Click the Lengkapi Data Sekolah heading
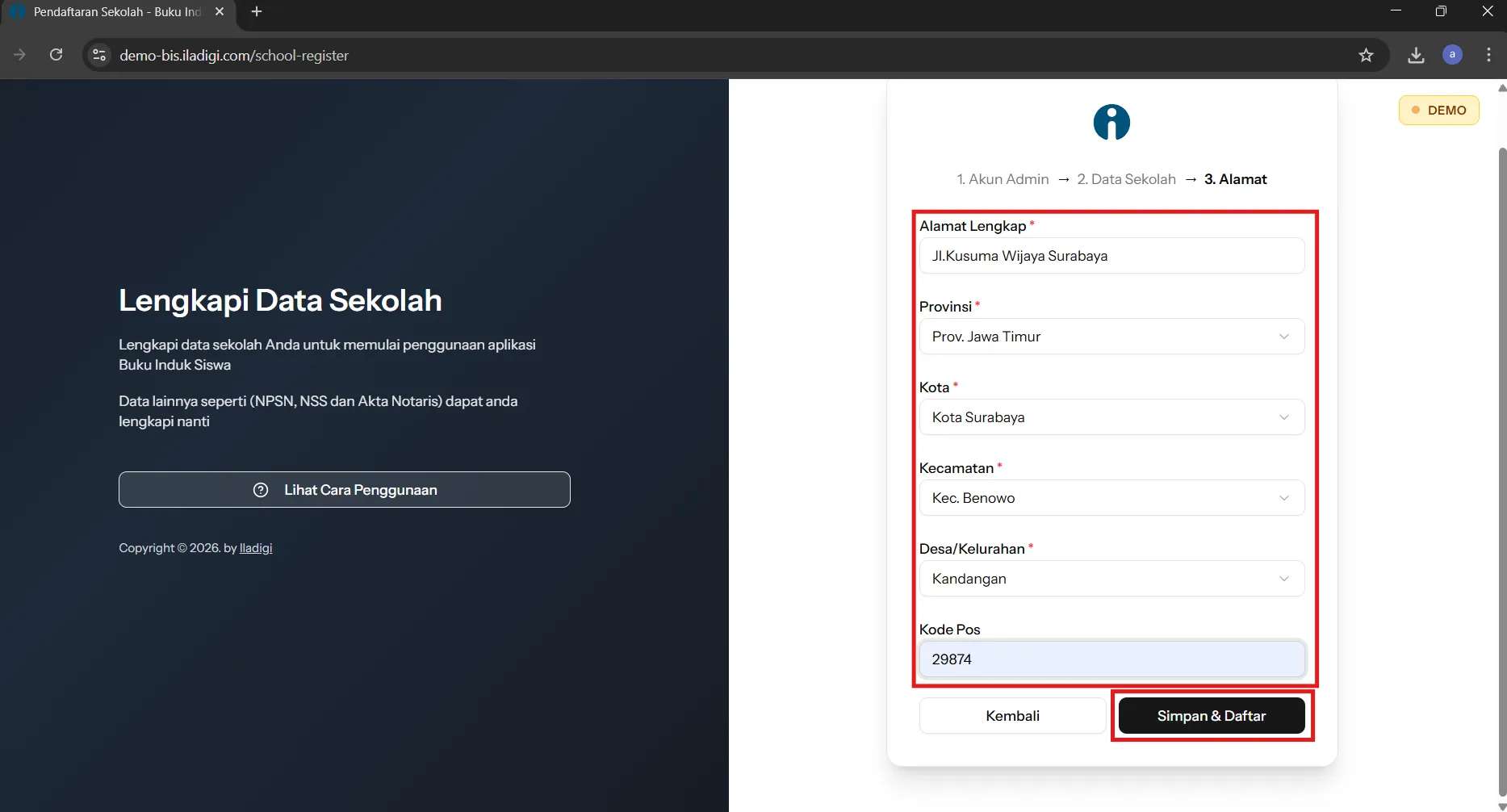 tap(280, 300)
